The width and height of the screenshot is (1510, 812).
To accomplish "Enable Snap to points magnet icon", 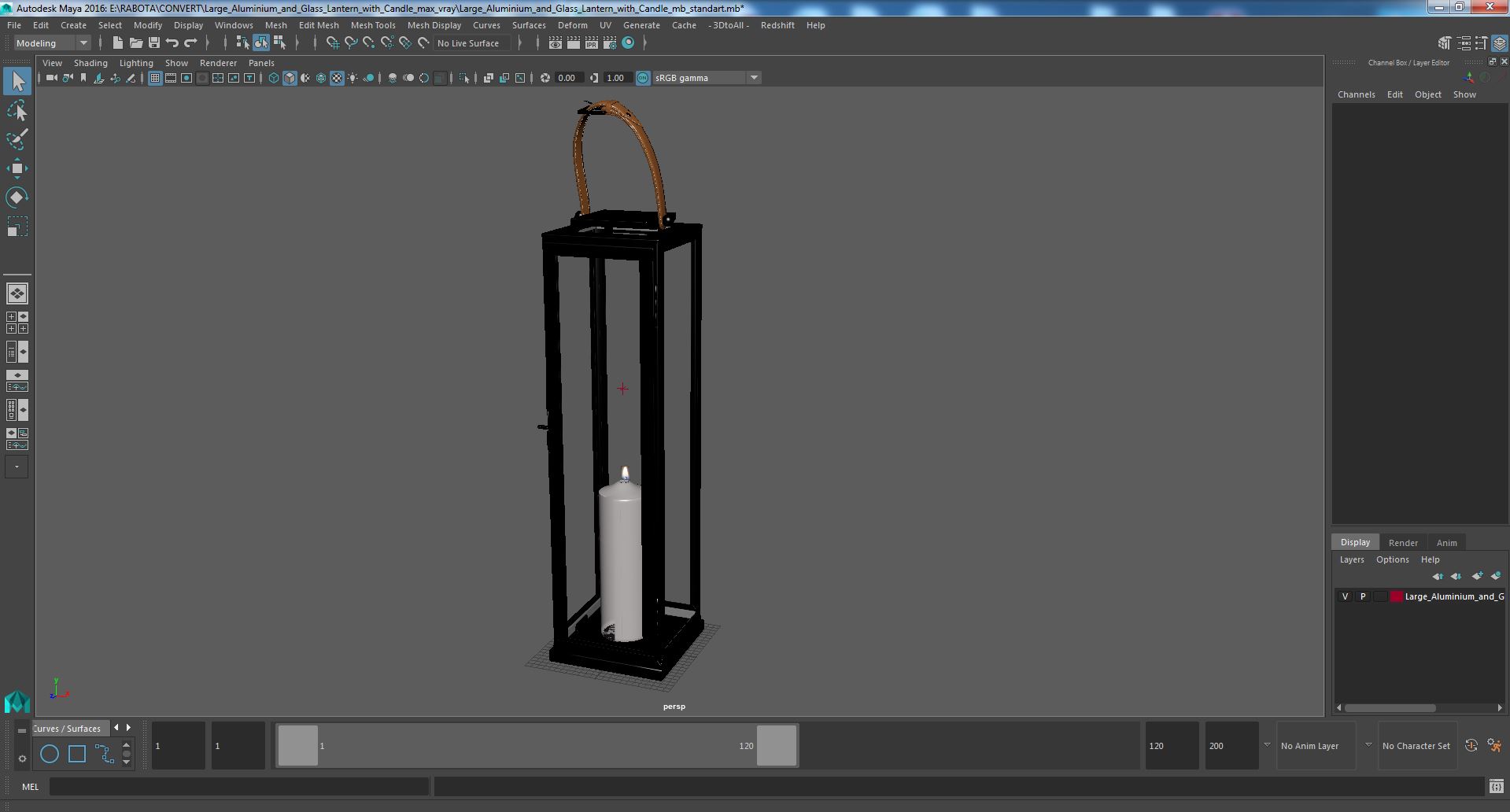I will [368, 43].
